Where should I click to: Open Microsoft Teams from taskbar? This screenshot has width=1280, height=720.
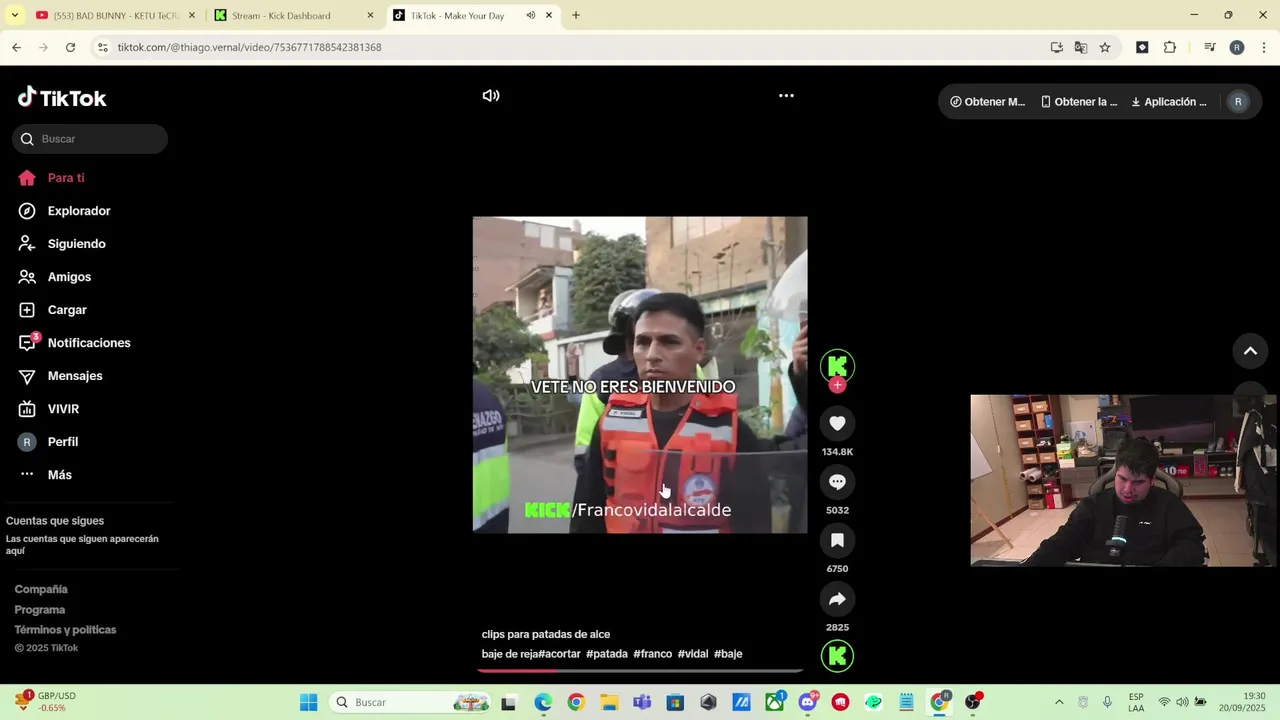pos(642,703)
